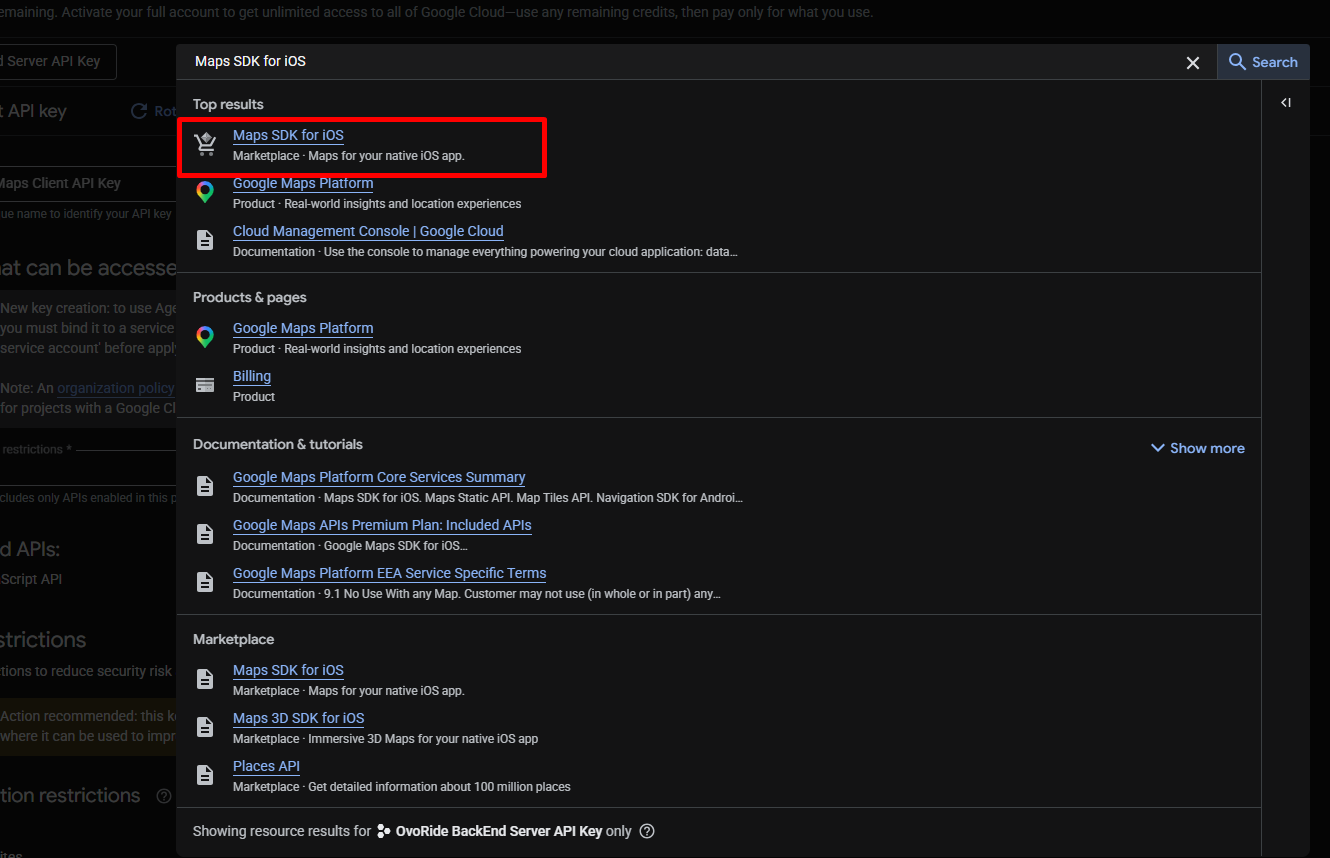Clear the search query with the X icon
Screen dimensions: 1330x858
1193,63
